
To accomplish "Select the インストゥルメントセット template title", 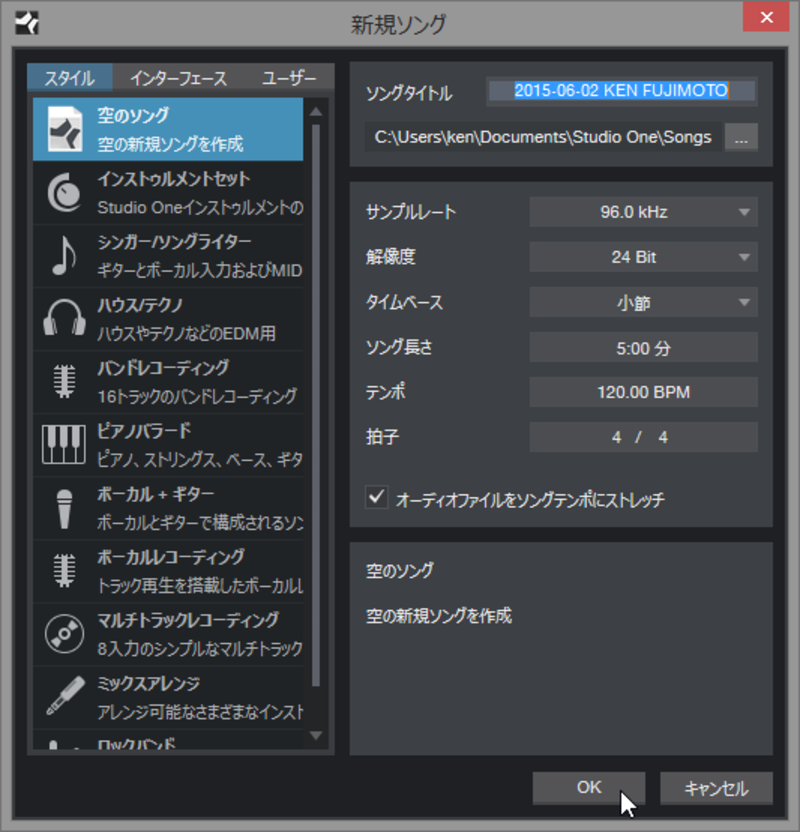I will click(x=173, y=179).
